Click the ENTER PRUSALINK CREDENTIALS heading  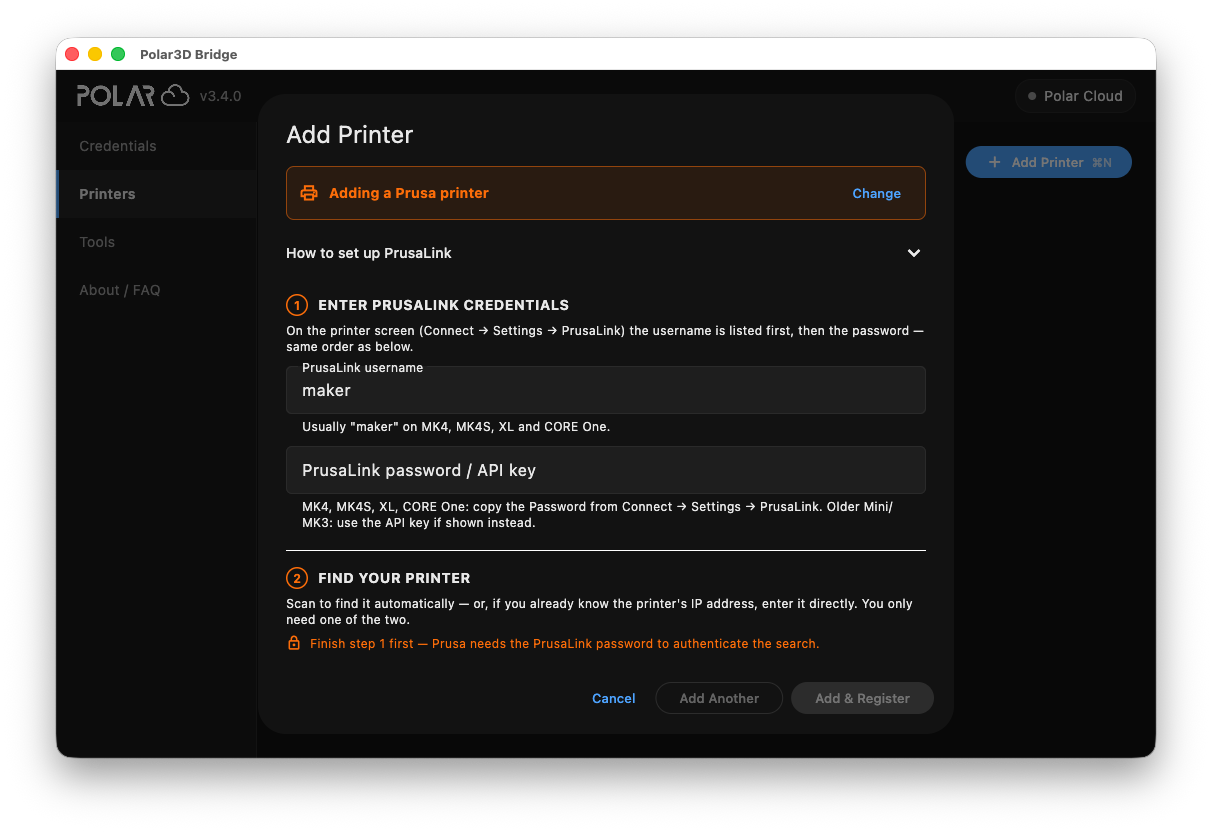443,305
